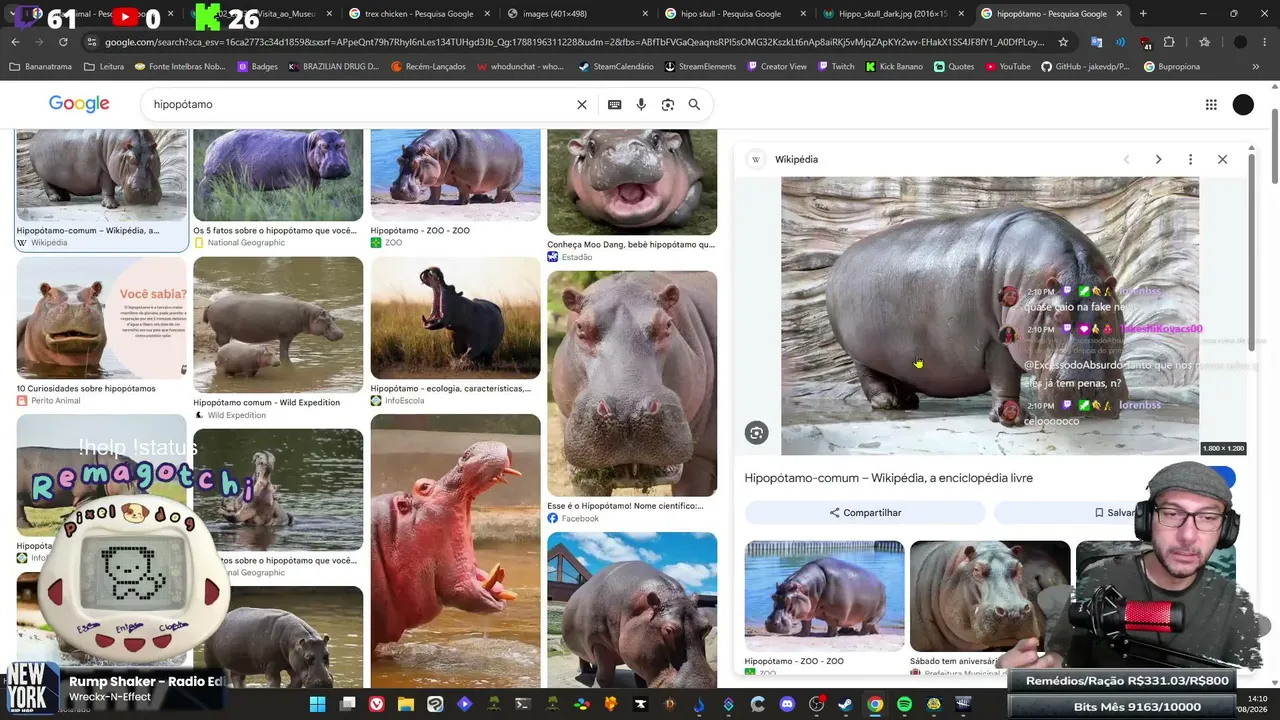Open the '10 Curiosidades sobre hipopótamos' result
This screenshot has width=1280, height=720.
click(x=101, y=318)
